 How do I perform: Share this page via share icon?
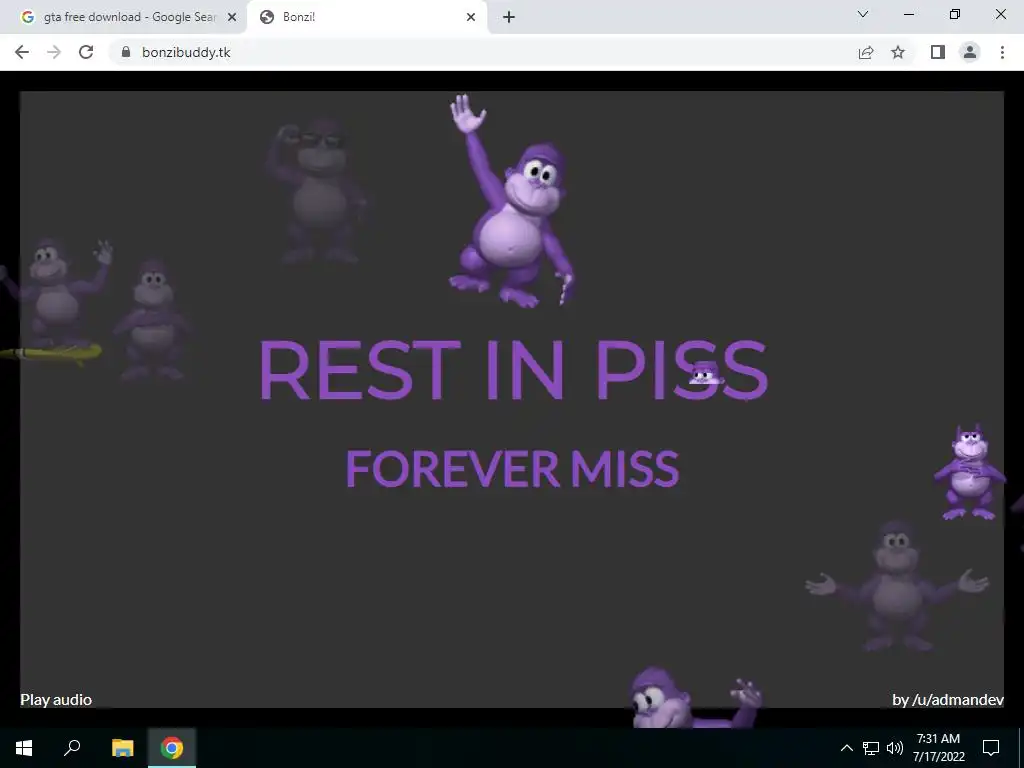tap(866, 52)
